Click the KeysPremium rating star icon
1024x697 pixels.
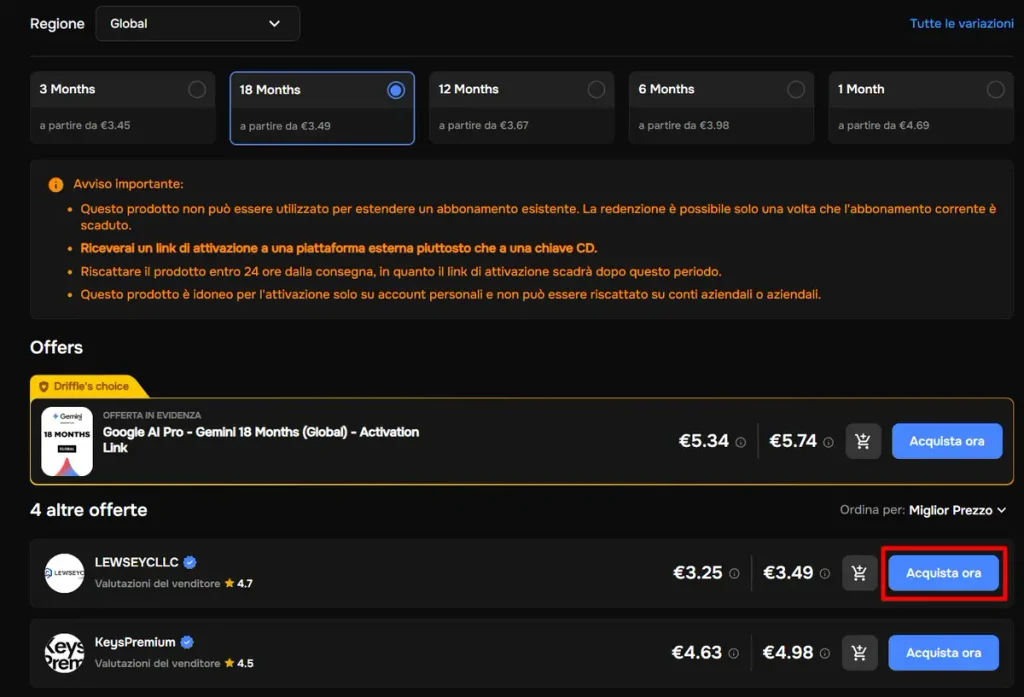point(229,663)
